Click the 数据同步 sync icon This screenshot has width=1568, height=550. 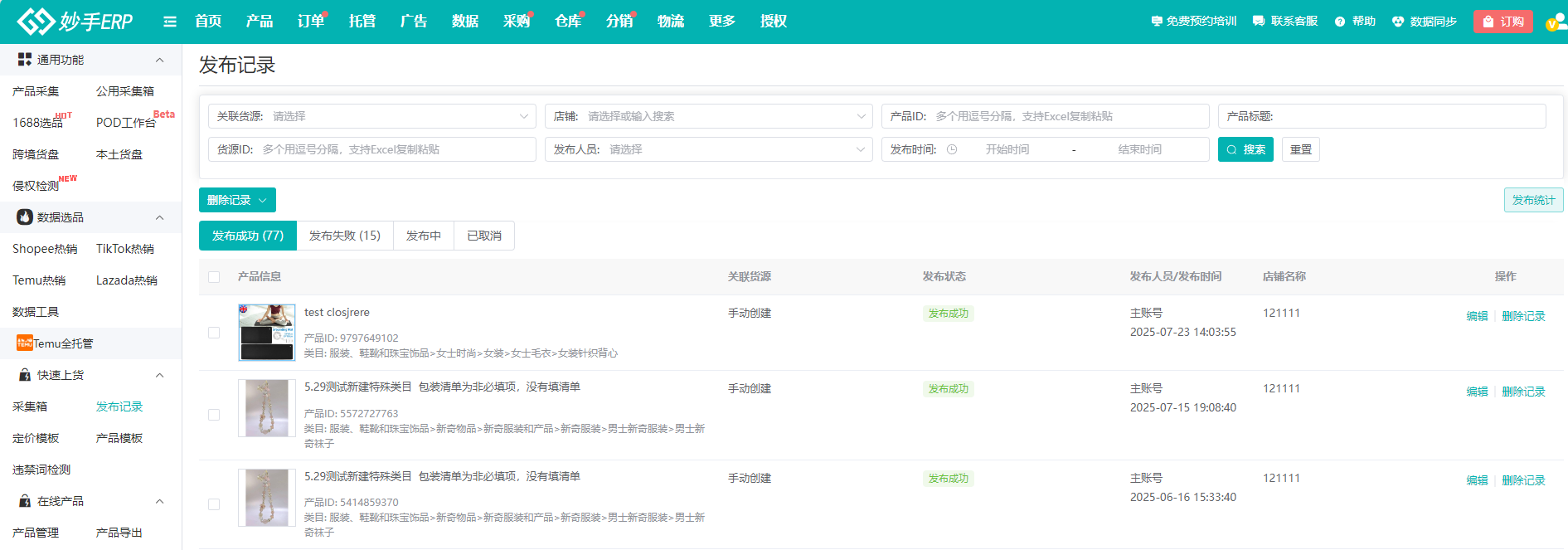pos(1398,22)
